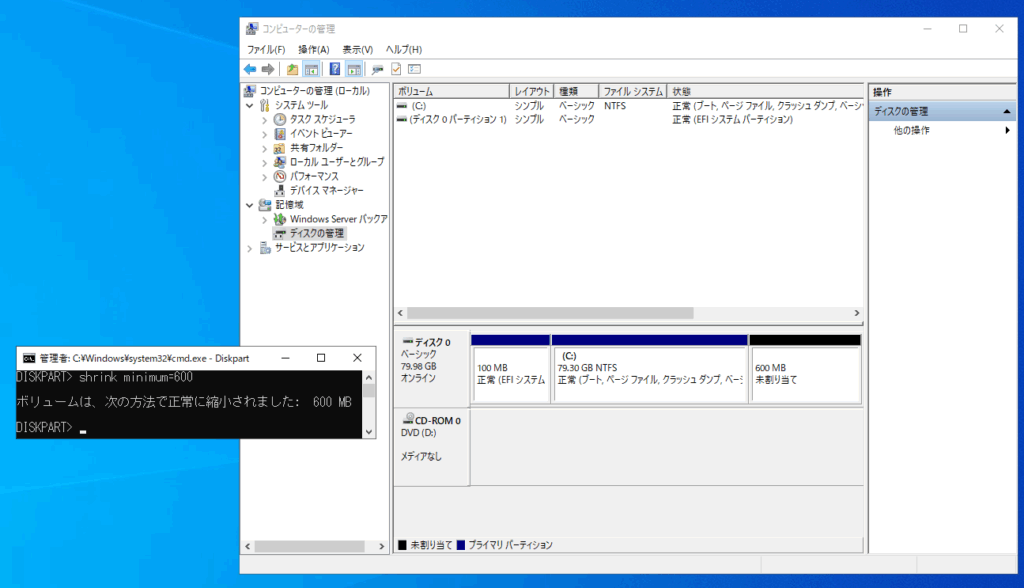Viewport: 1024px width, 588px height.
Task: Expand the タスク スケジューラ node
Action: click(265, 120)
